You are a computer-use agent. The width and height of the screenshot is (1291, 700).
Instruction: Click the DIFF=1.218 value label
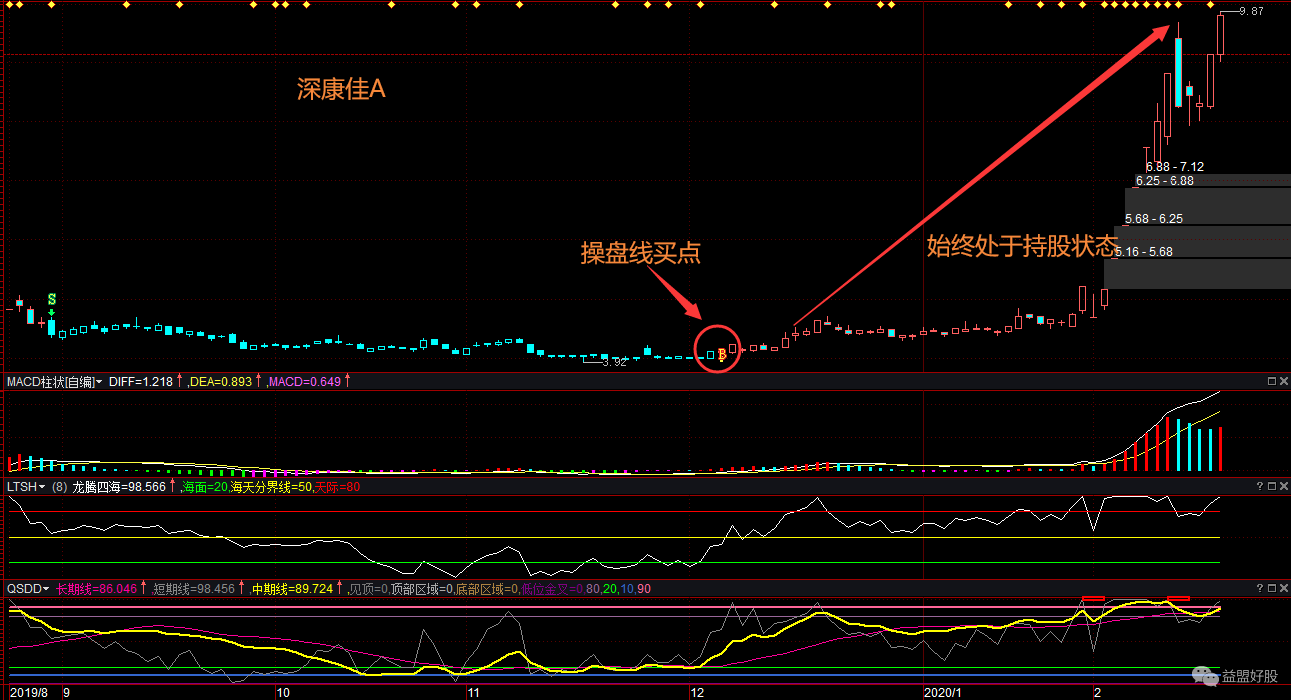(x=140, y=381)
